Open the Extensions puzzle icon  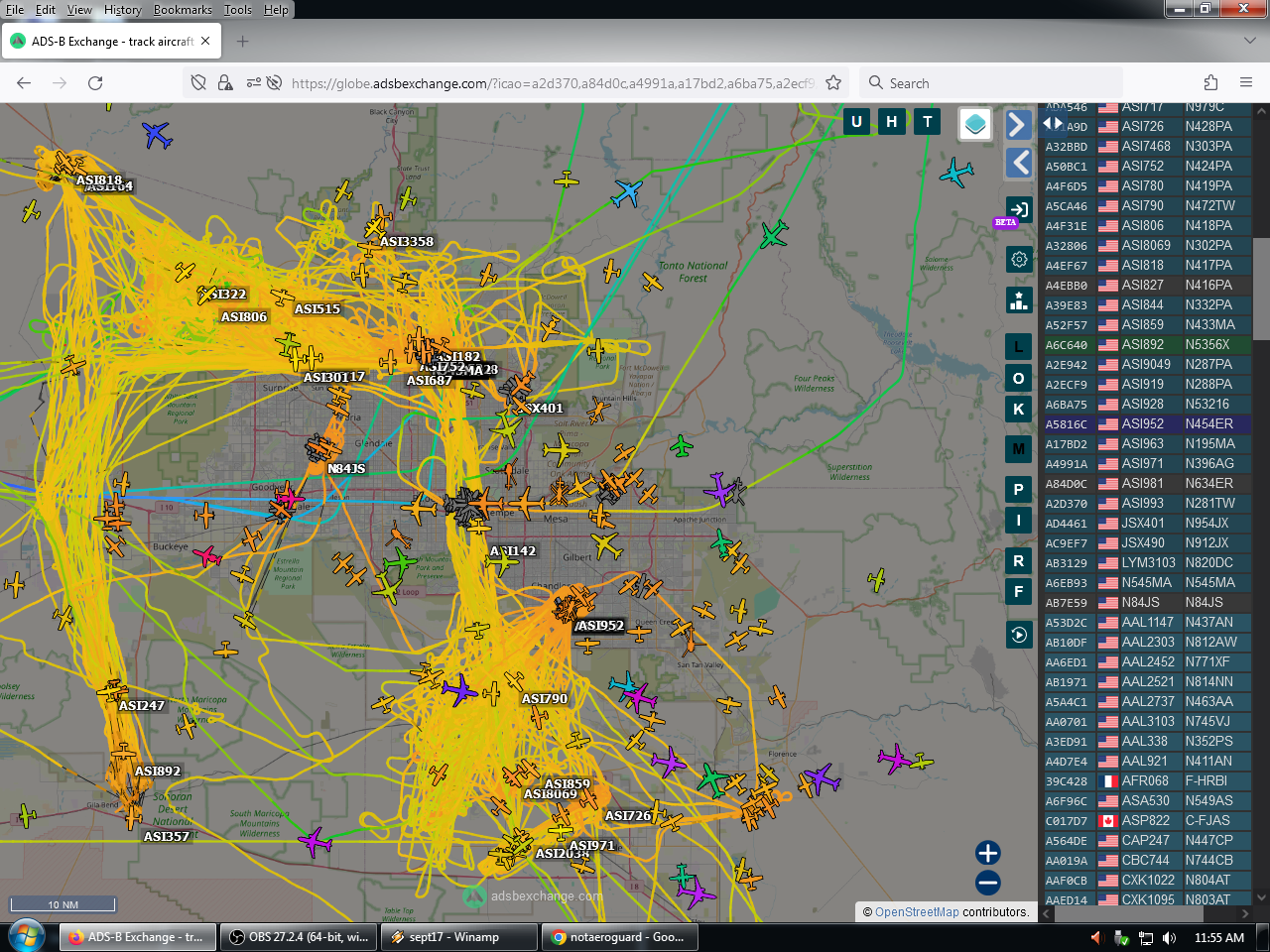[1210, 83]
